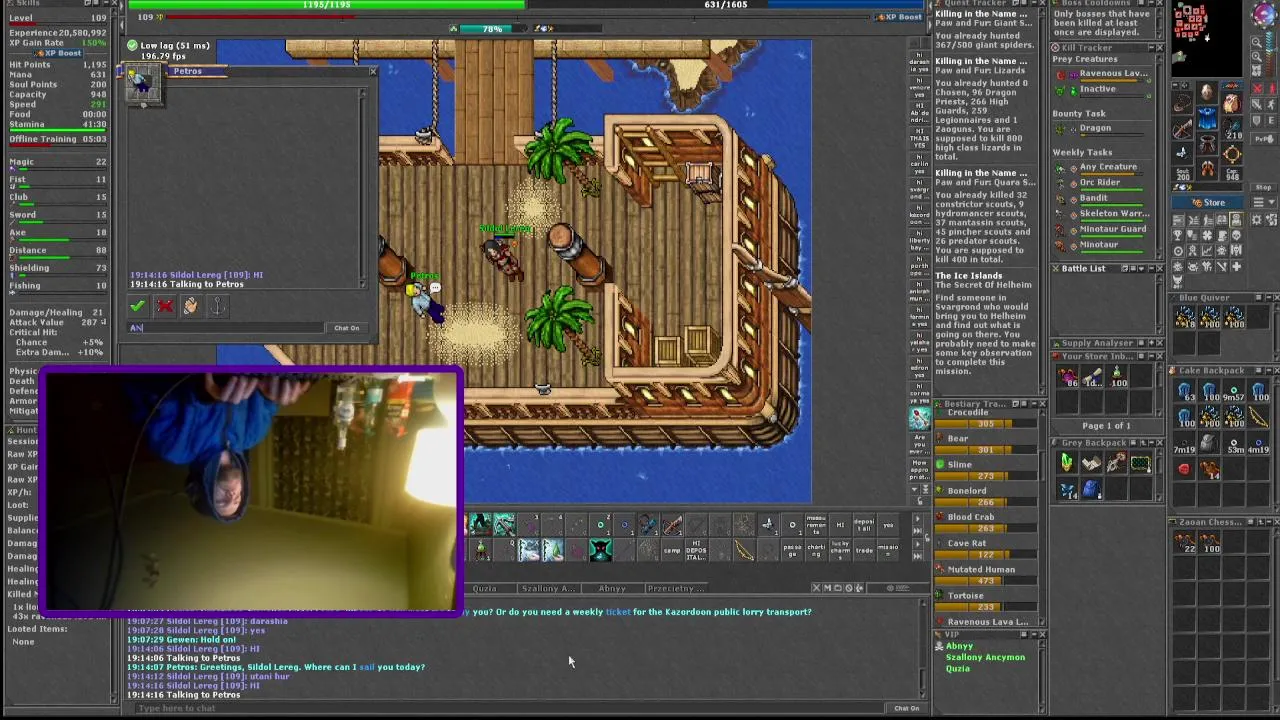1280x720 pixels.
Task: Click the red X icon in Petros dialog
Action: (x=165, y=306)
